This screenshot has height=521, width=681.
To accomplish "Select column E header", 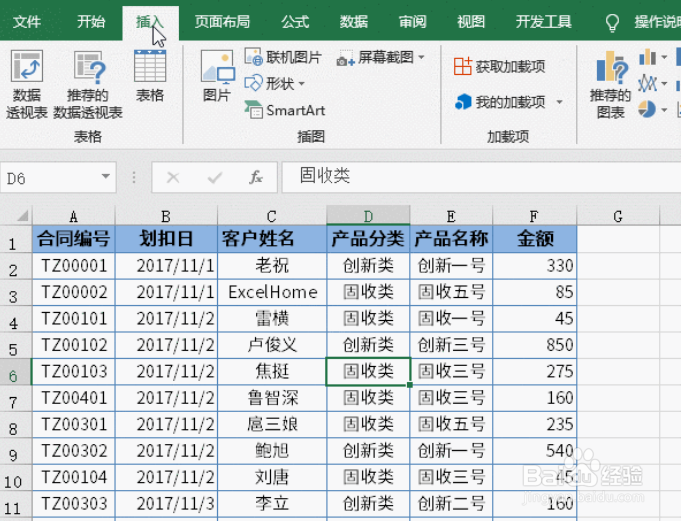I will tap(451, 216).
